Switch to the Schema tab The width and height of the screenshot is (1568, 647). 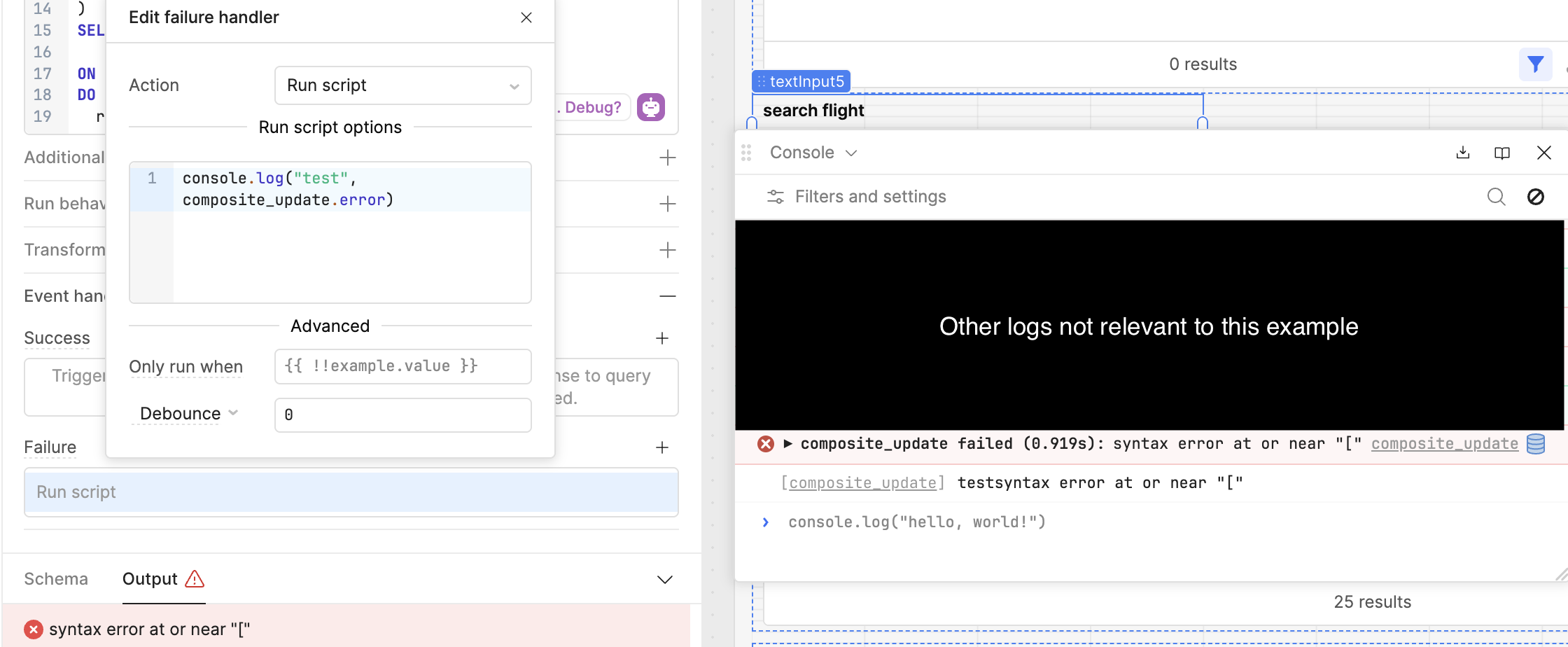click(56, 579)
